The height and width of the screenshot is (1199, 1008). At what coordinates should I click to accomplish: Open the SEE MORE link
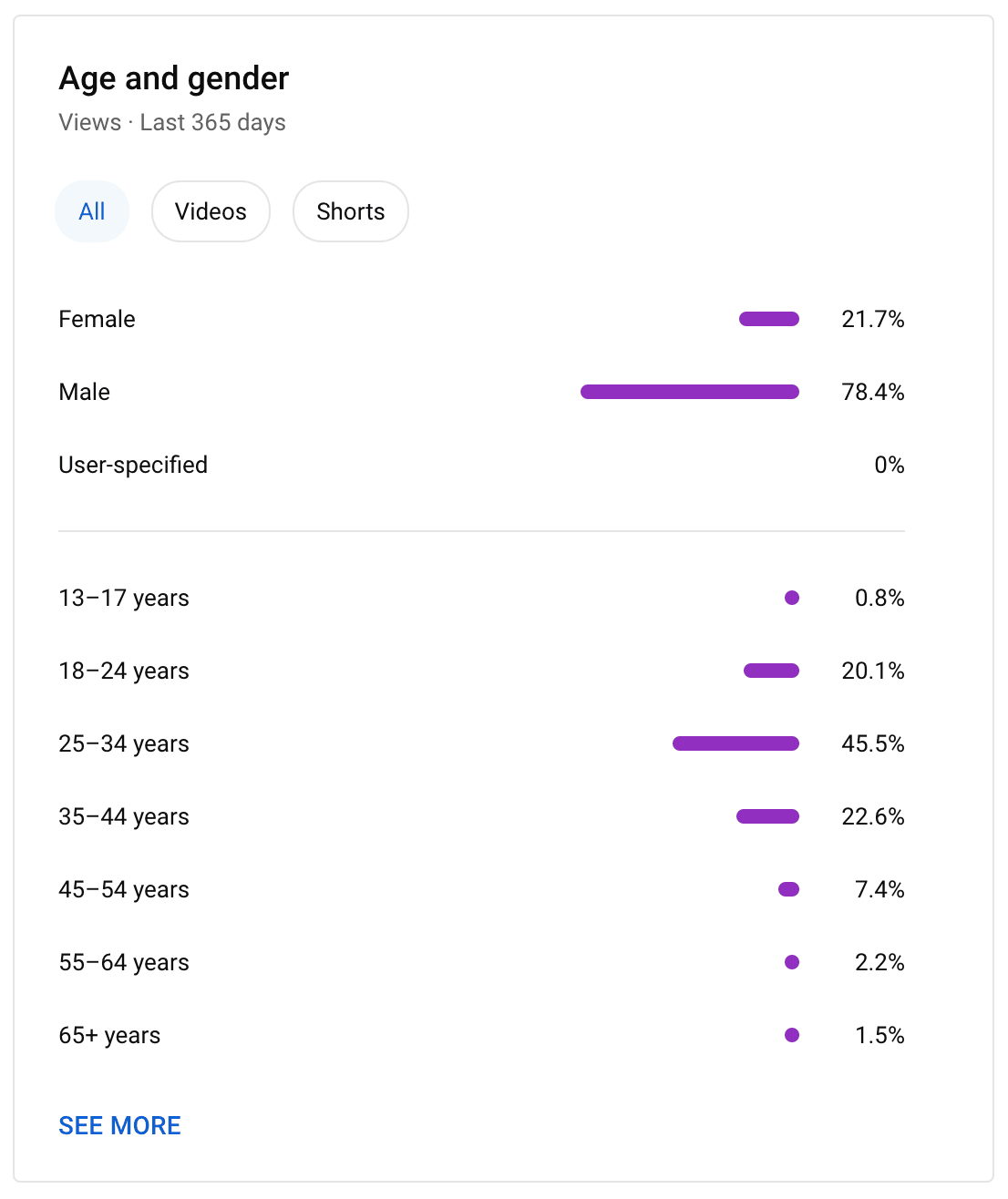click(119, 1125)
